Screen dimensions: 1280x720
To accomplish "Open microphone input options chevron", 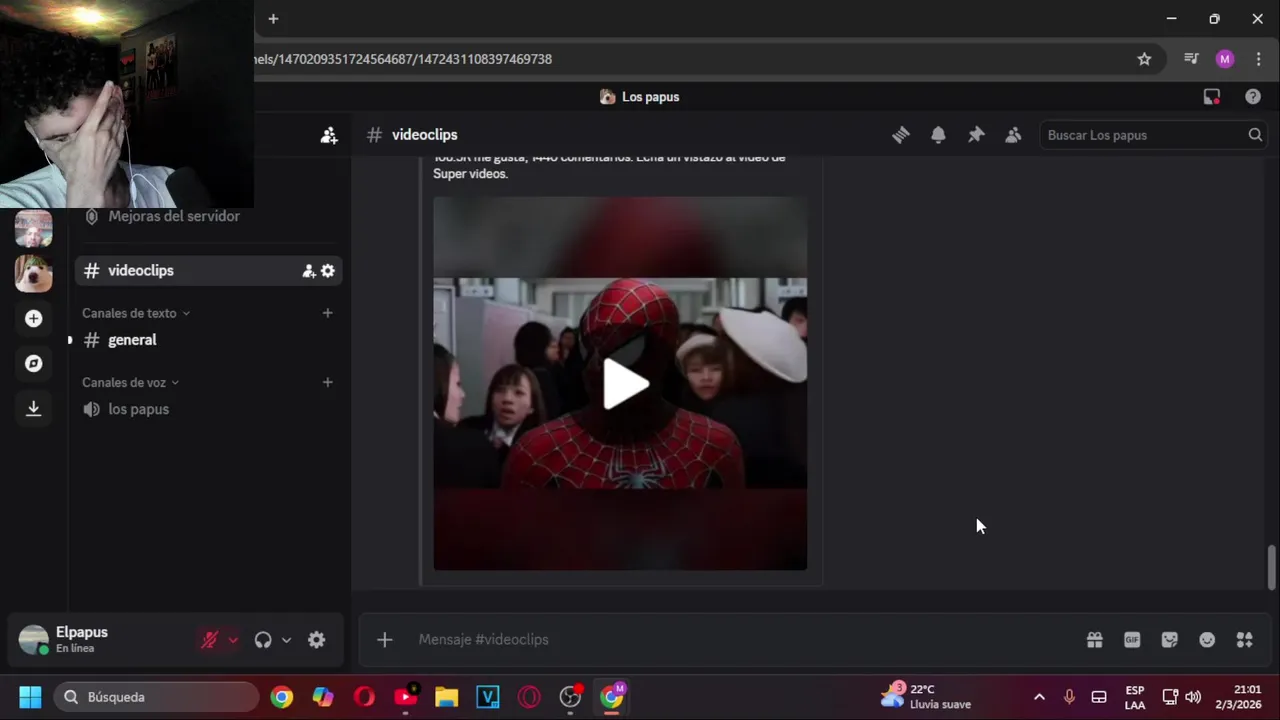I will tap(233, 640).
